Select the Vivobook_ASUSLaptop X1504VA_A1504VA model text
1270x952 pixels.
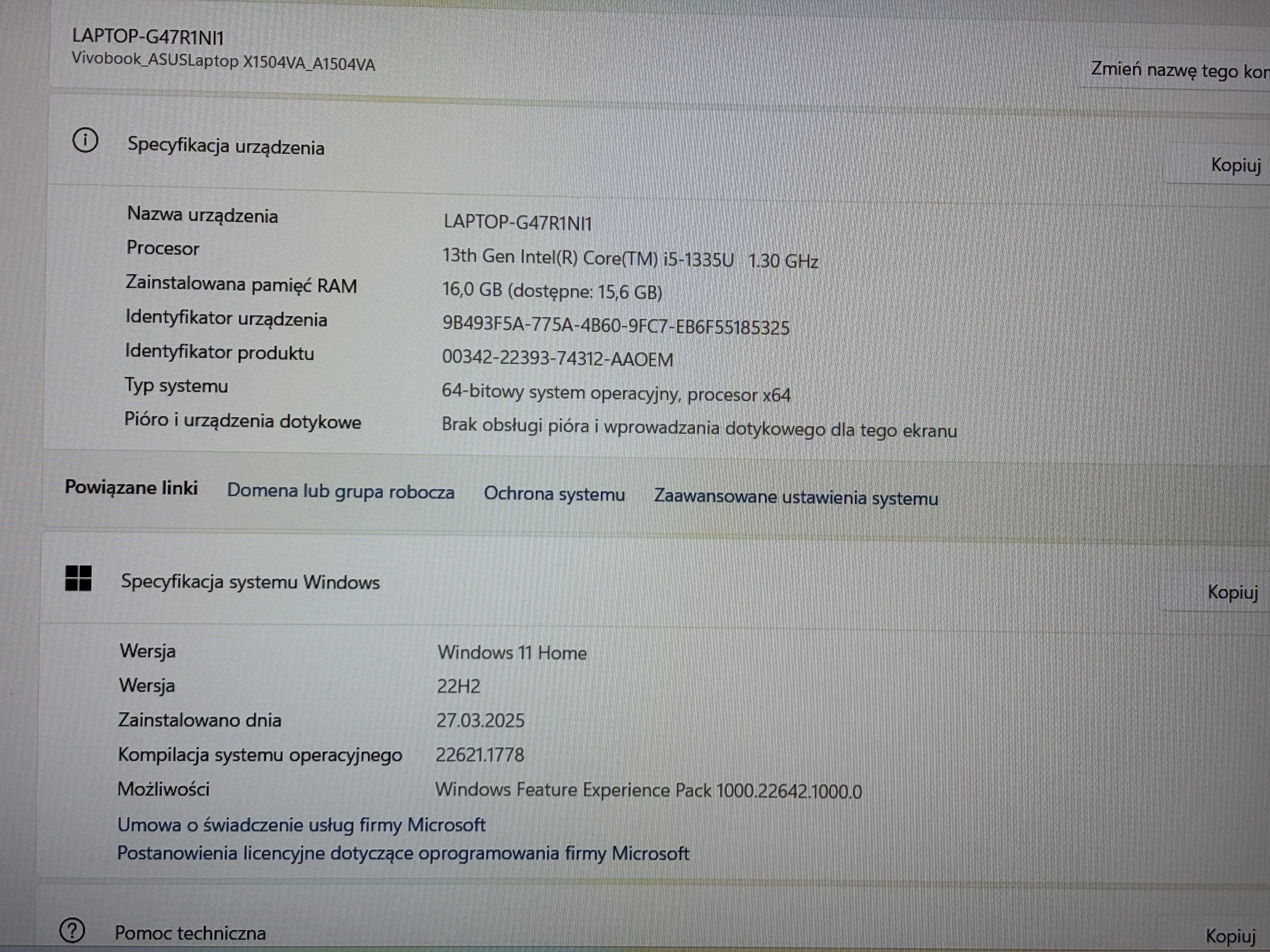(x=223, y=61)
